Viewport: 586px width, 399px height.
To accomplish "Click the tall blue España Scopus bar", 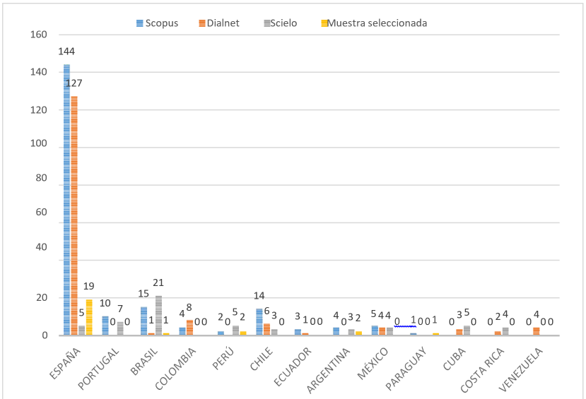I will (x=67, y=200).
